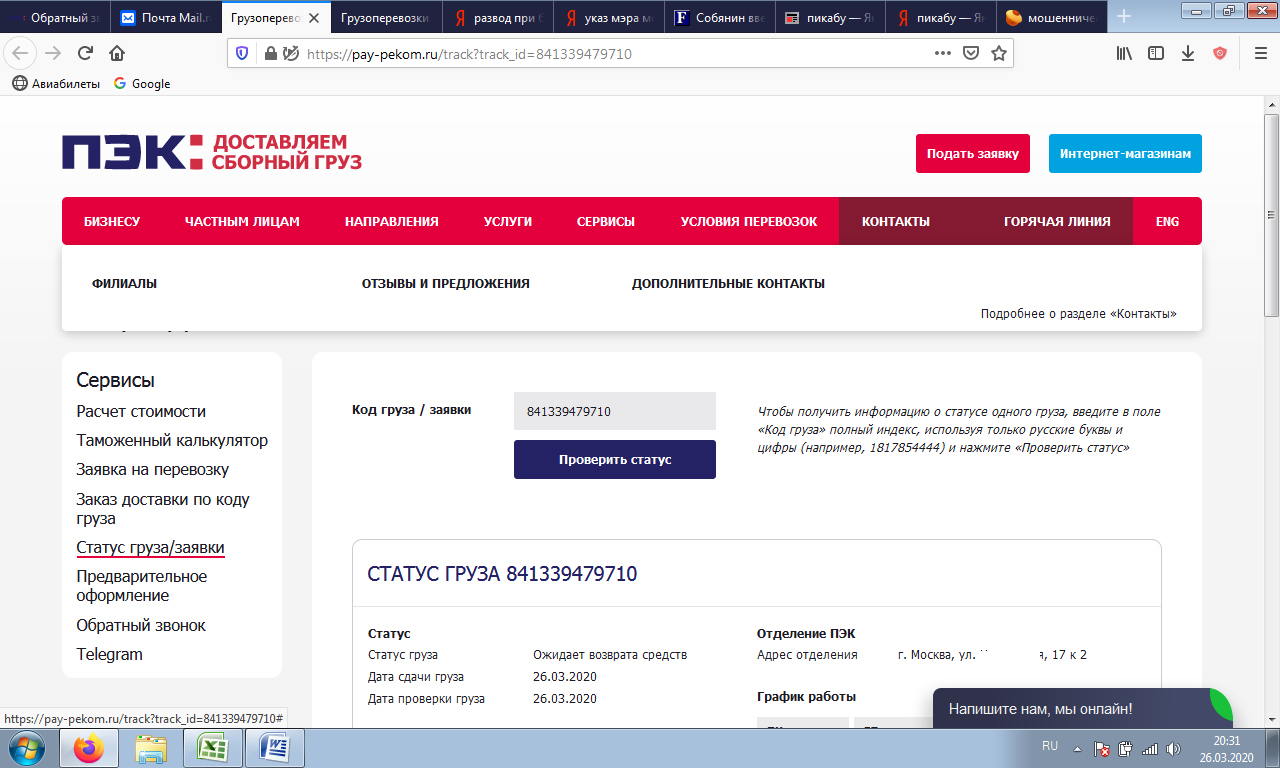Open tracking protection shield in address bar
This screenshot has width=1280, height=768.
click(x=243, y=54)
